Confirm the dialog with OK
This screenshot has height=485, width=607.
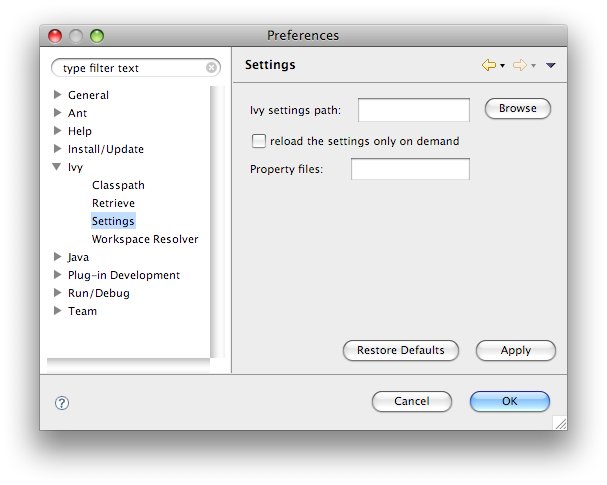click(509, 401)
